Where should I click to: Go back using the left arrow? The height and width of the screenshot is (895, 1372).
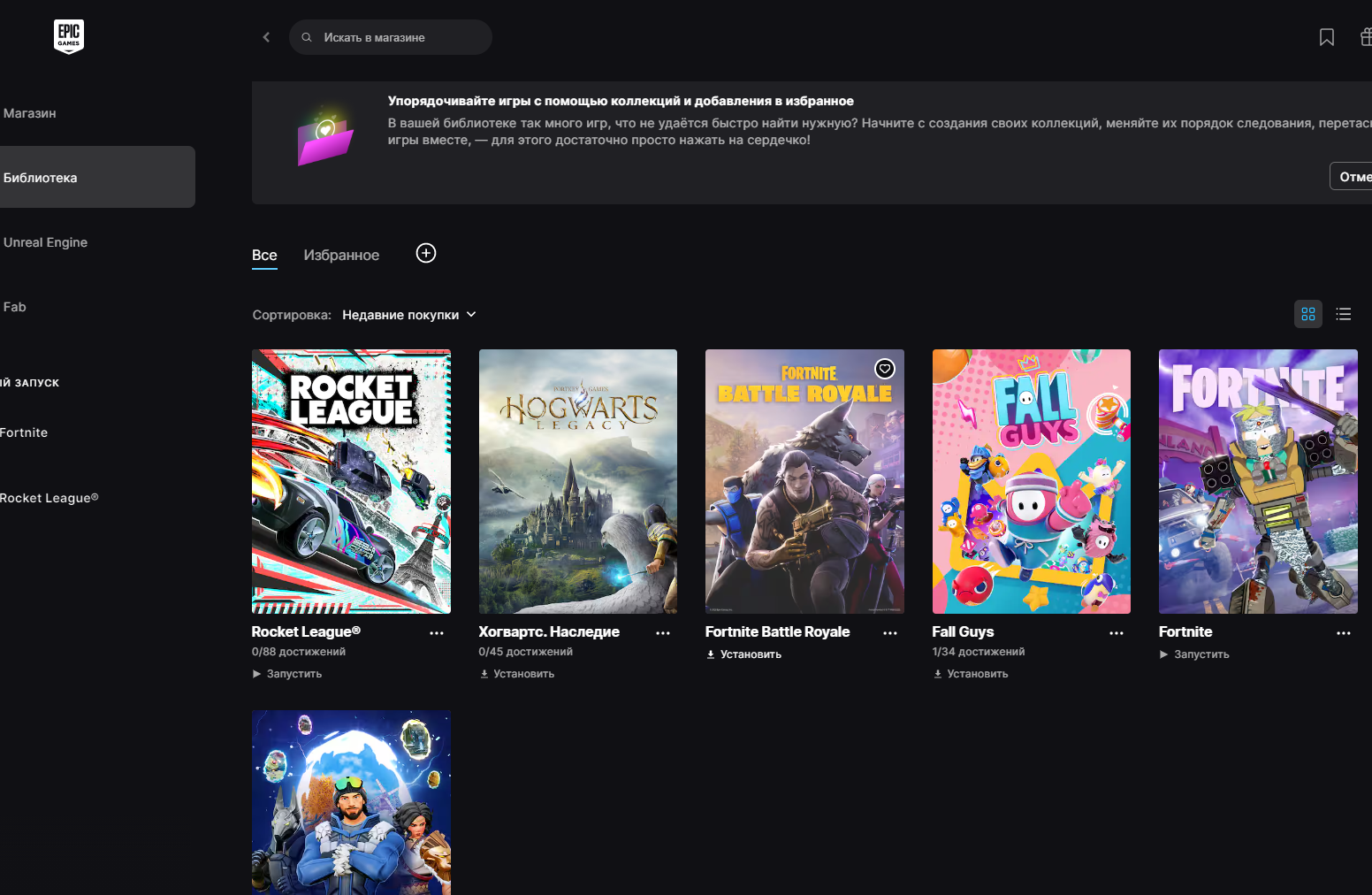click(x=266, y=37)
